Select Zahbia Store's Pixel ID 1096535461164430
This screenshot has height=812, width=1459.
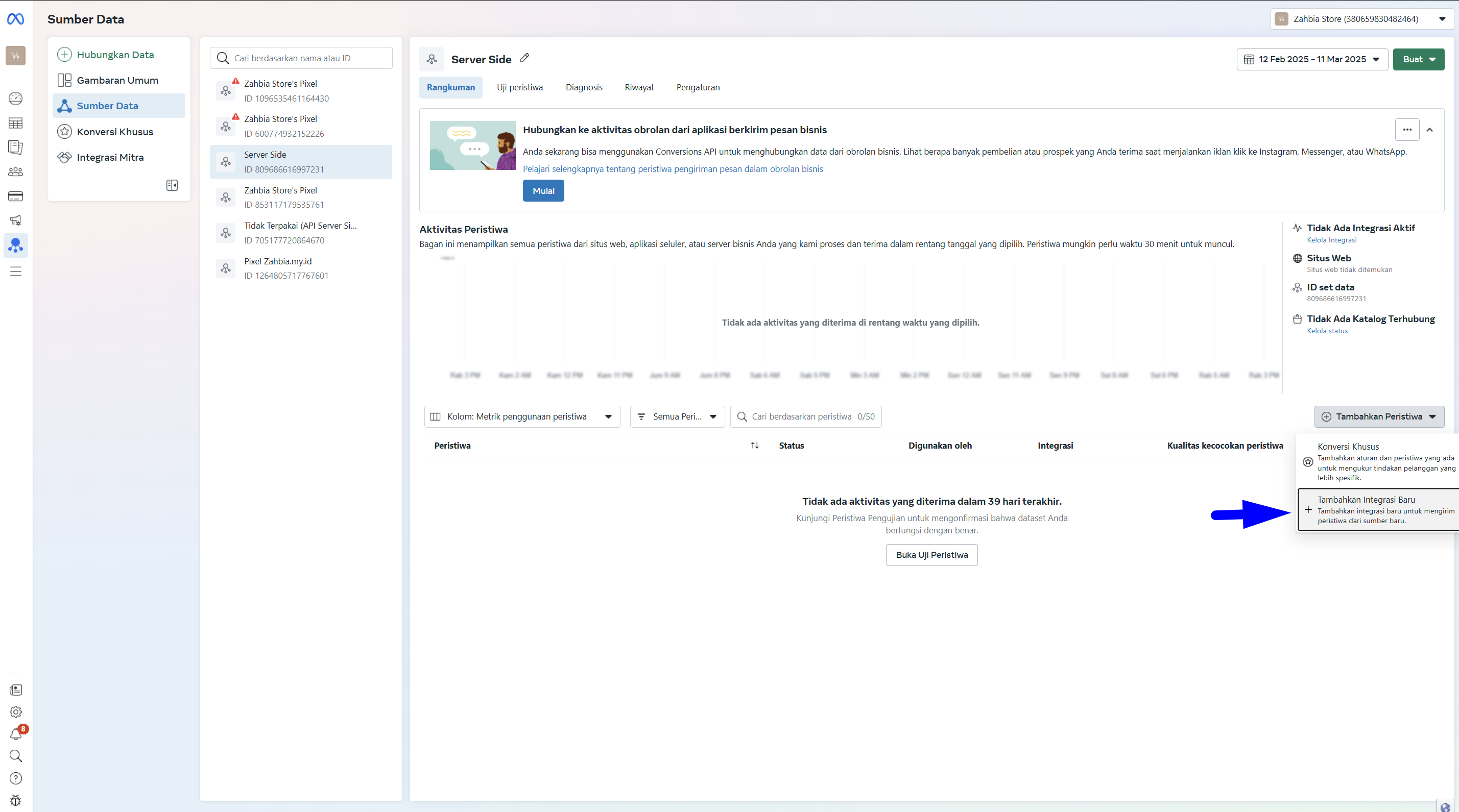click(301, 90)
